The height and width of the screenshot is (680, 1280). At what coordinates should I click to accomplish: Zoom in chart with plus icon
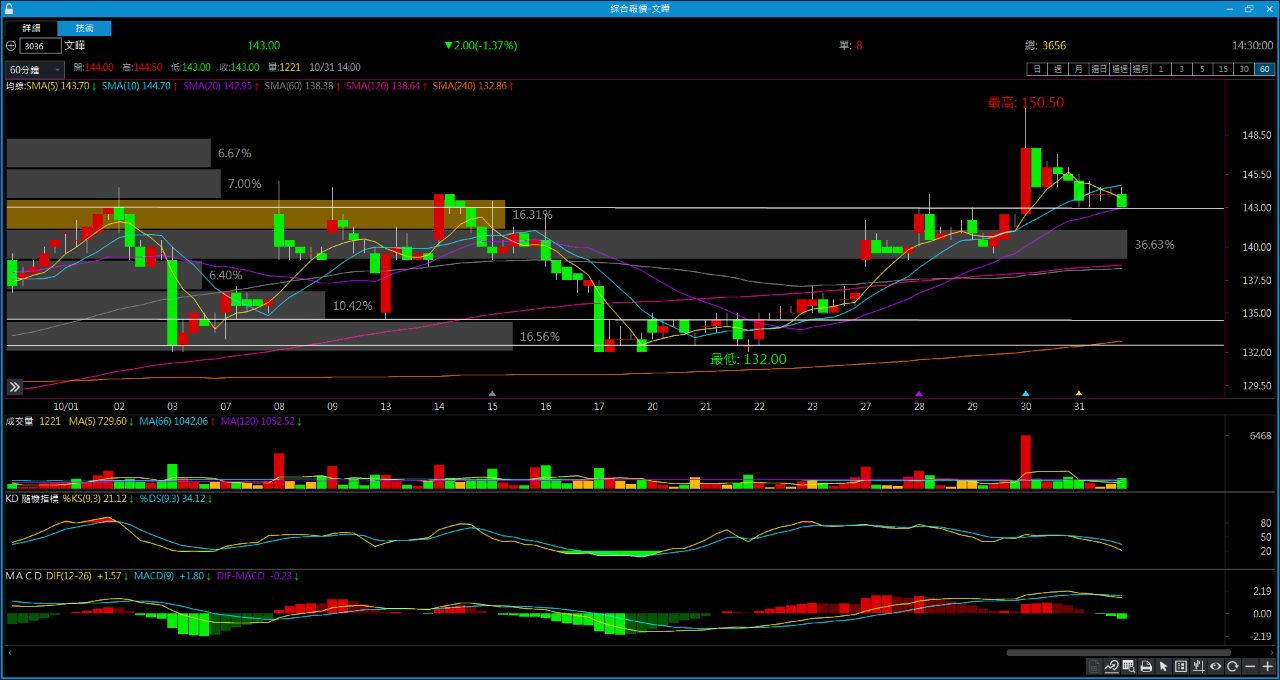click(x=1267, y=667)
